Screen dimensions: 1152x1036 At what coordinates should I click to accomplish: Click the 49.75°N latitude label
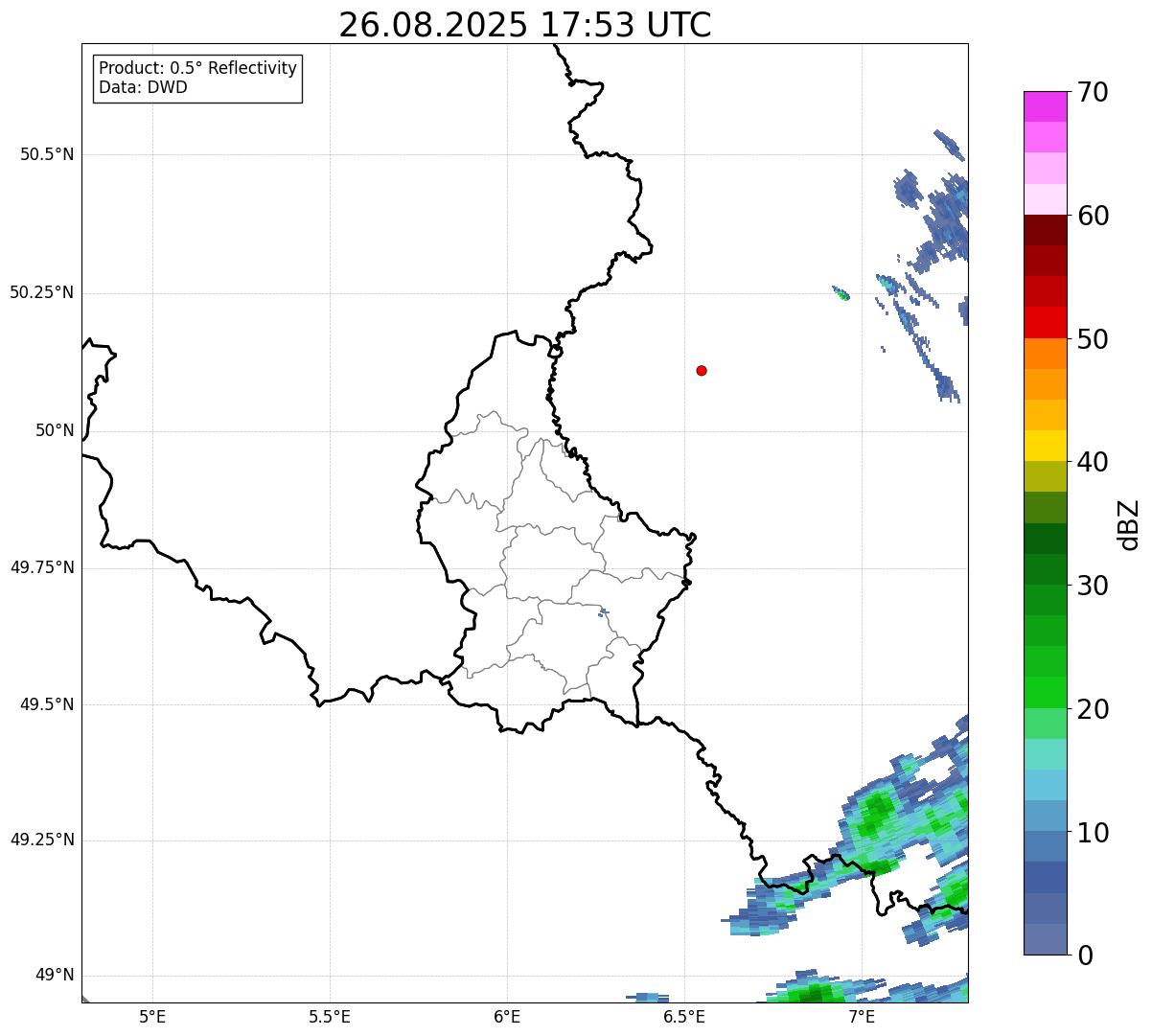41,567
